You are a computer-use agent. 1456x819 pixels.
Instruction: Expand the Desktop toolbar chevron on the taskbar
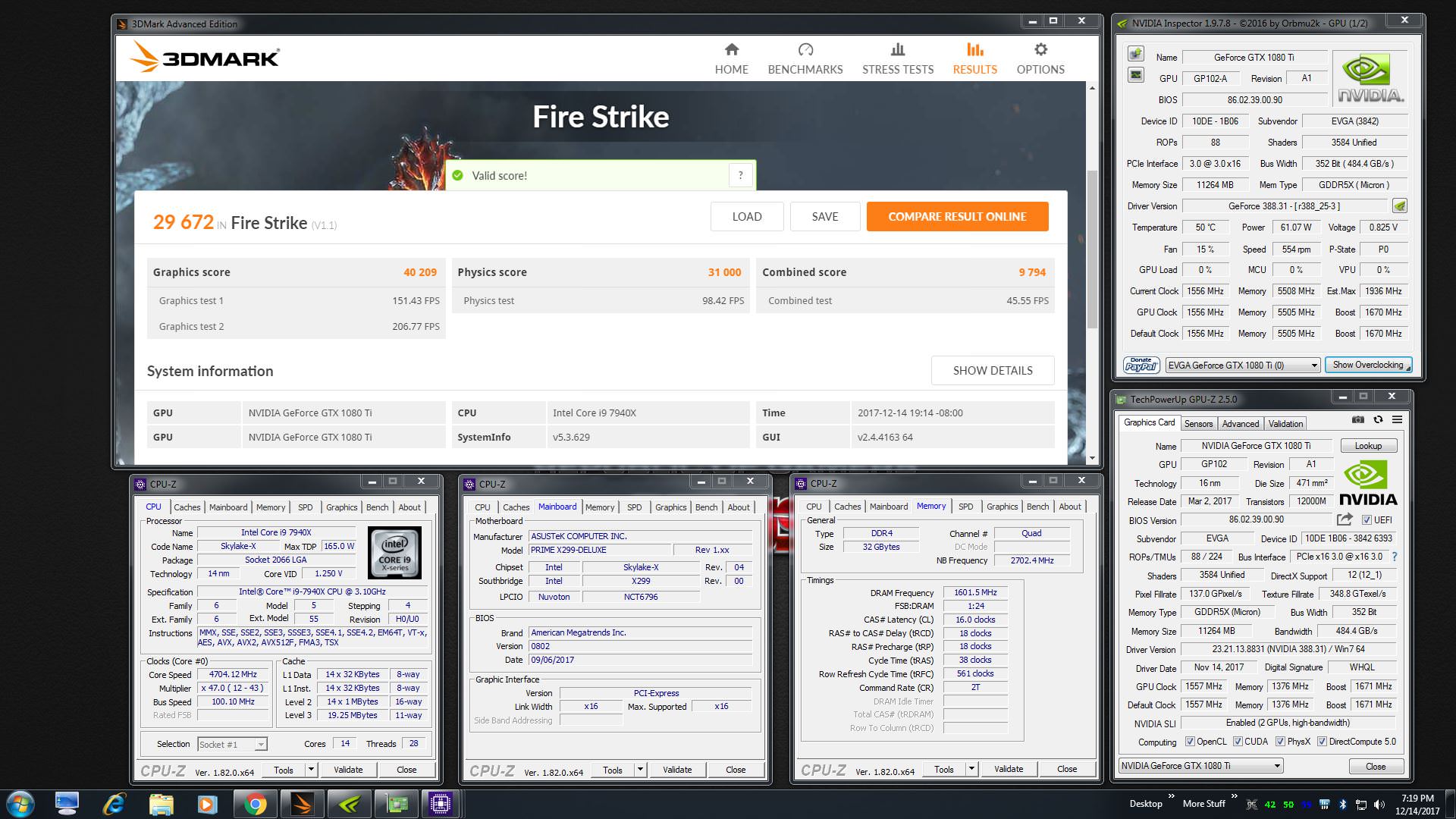[x=1171, y=796]
